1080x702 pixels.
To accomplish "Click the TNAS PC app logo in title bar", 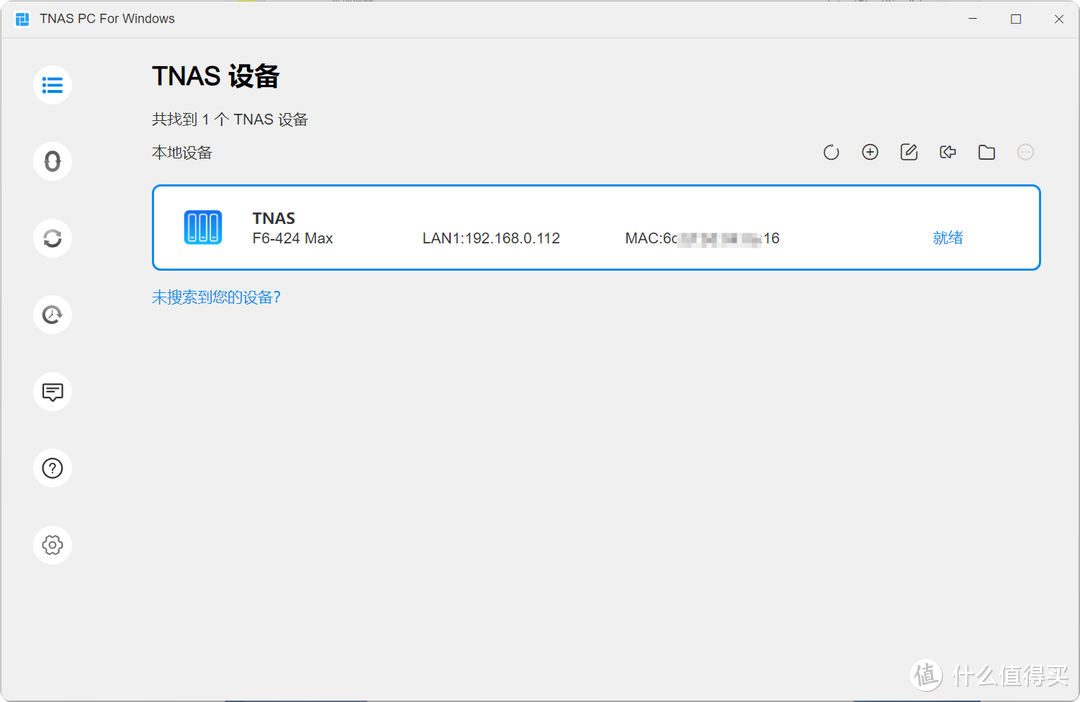I will tap(22, 19).
